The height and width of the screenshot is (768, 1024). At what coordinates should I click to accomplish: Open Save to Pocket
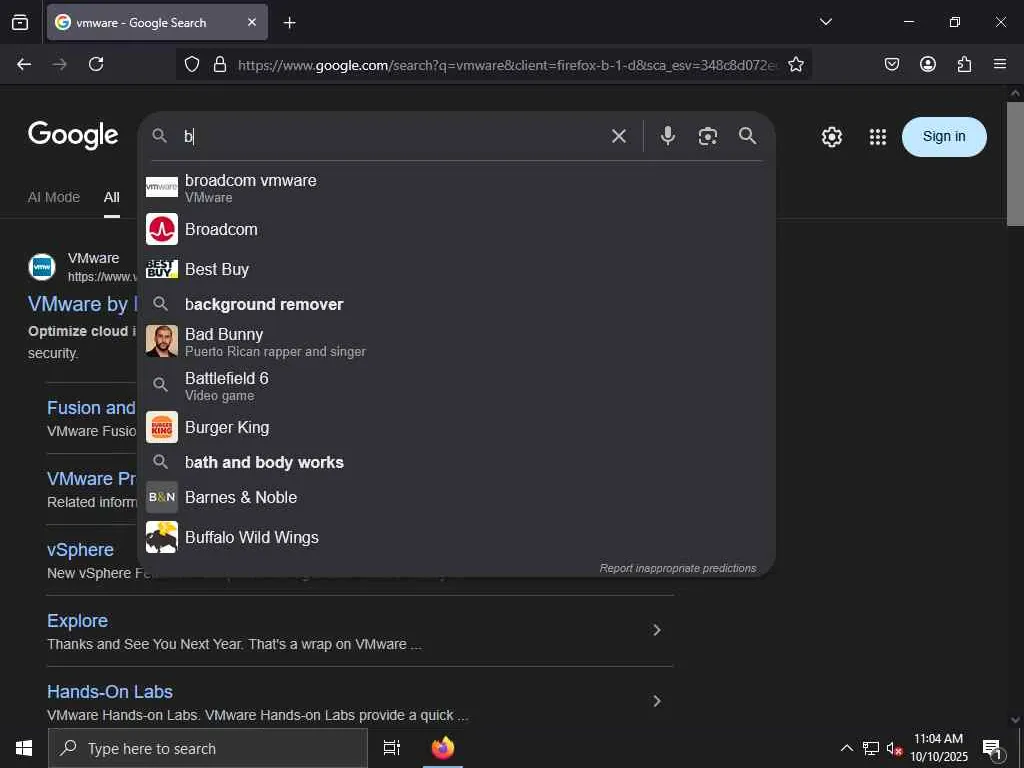pos(891,64)
